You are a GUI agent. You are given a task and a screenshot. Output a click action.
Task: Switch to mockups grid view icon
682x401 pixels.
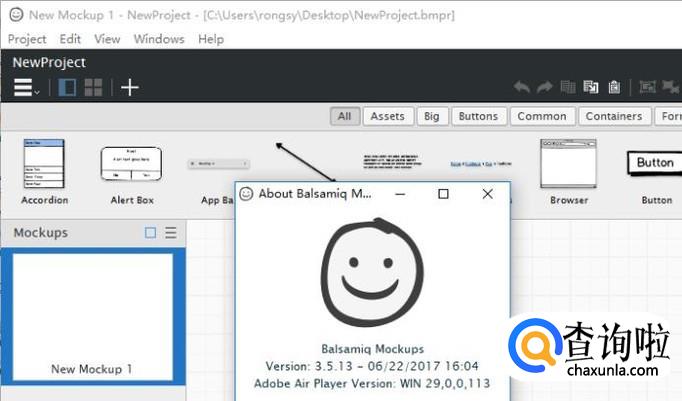(x=93, y=87)
